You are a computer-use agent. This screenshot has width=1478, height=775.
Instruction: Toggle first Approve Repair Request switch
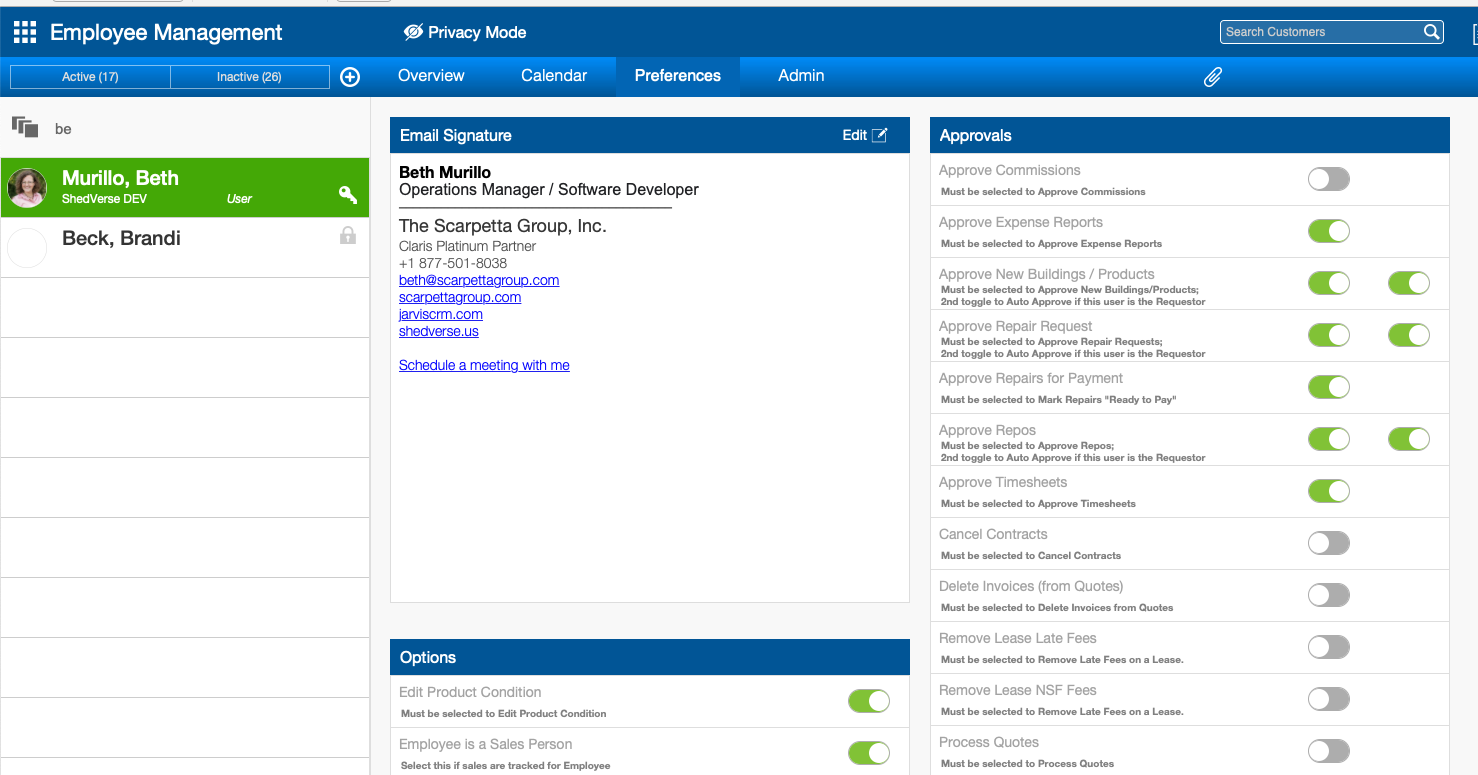click(x=1329, y=335)
